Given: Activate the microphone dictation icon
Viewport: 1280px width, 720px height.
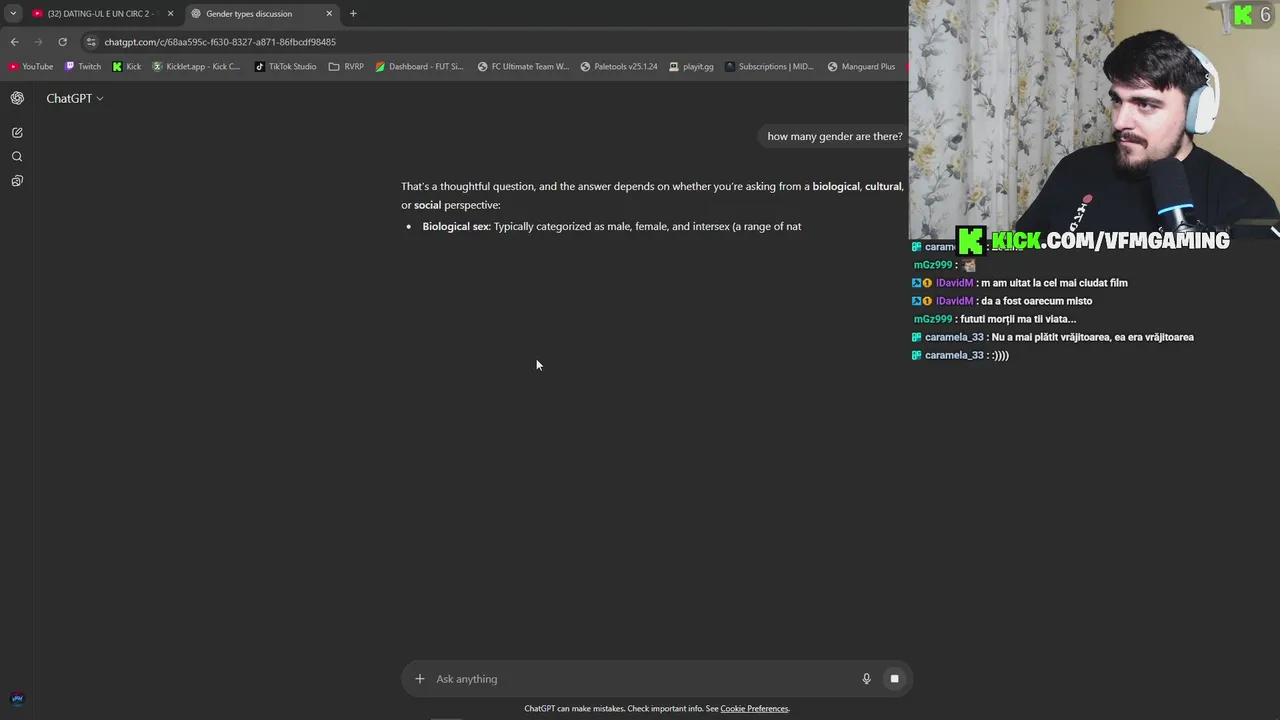Looking at the screenshot, I should 866,679.
